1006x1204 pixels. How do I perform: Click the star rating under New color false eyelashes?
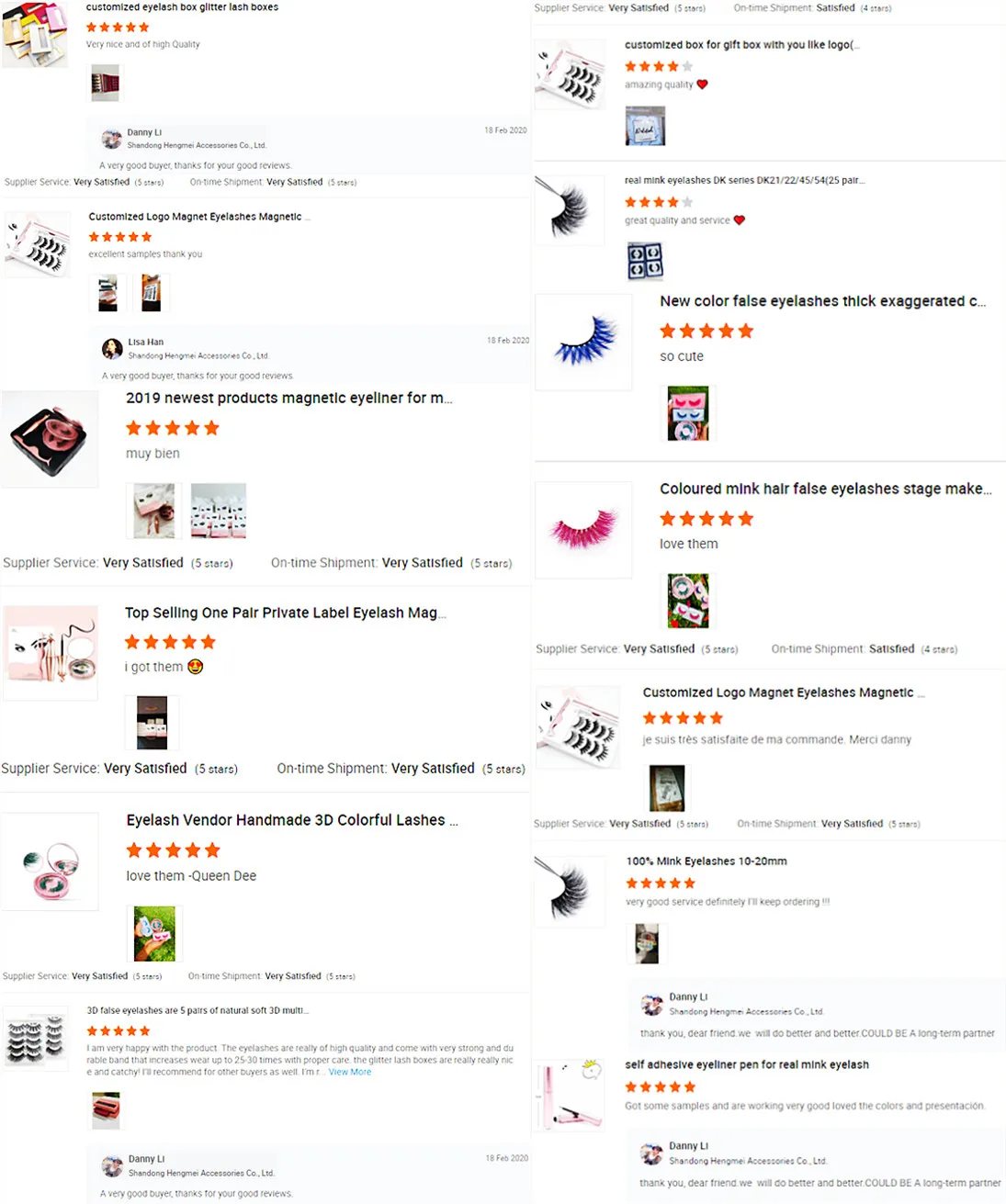(706, 331)
